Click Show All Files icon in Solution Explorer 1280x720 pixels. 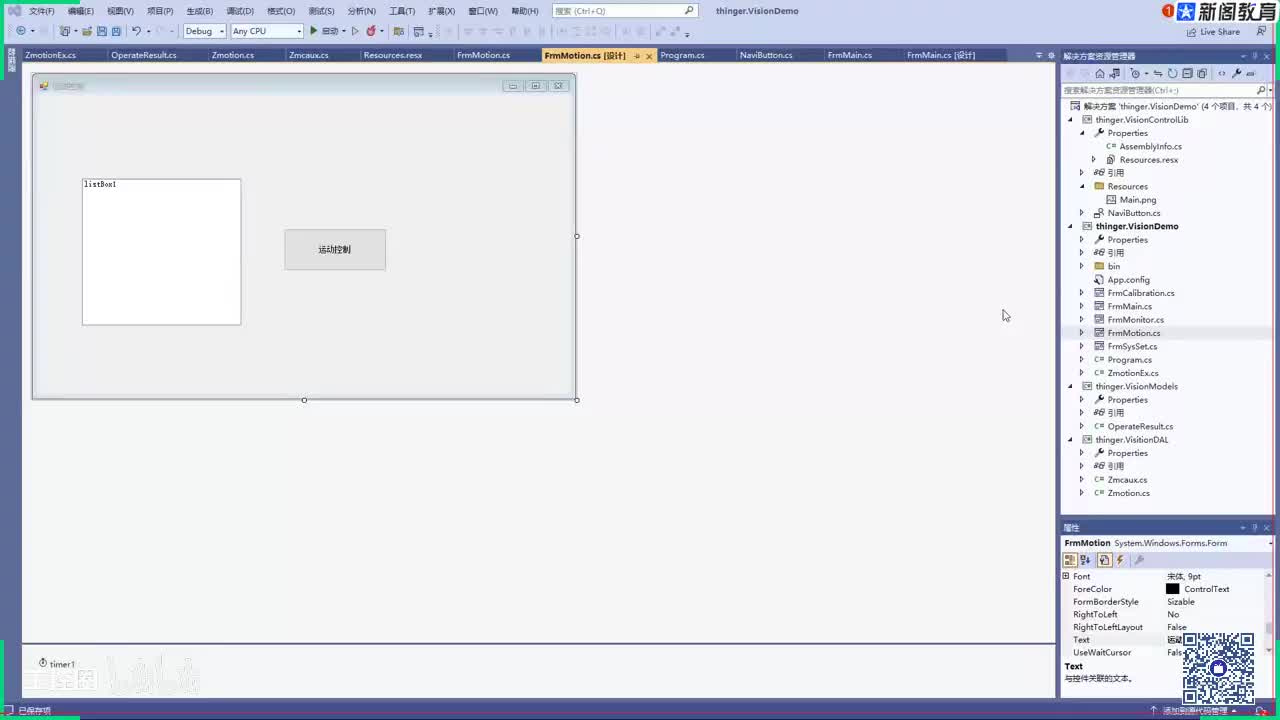click(x=1202, y=73)
